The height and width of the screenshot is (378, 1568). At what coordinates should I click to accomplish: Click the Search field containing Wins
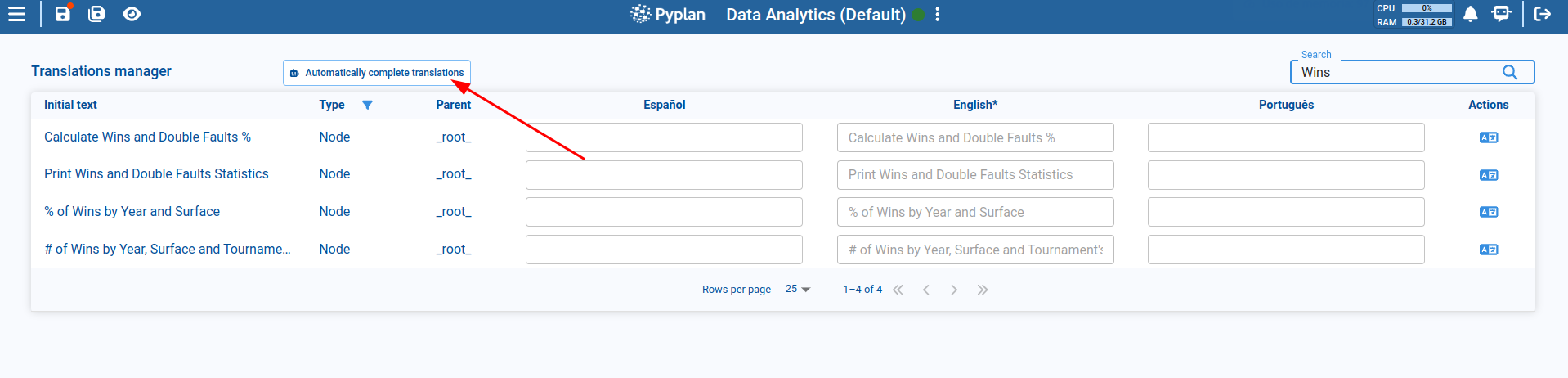tap(1398, 72)
